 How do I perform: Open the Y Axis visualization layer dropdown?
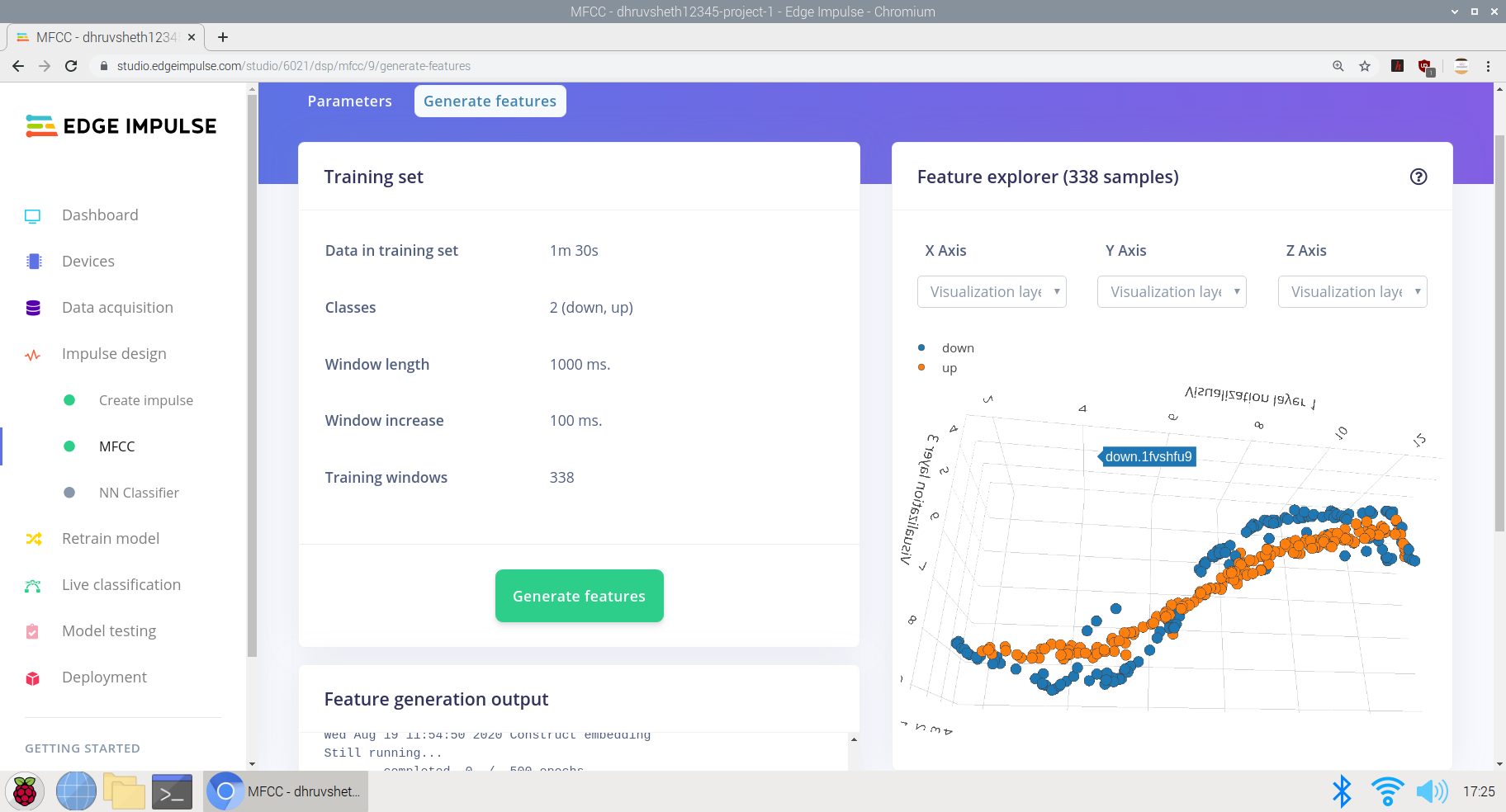pos(1172,291)
